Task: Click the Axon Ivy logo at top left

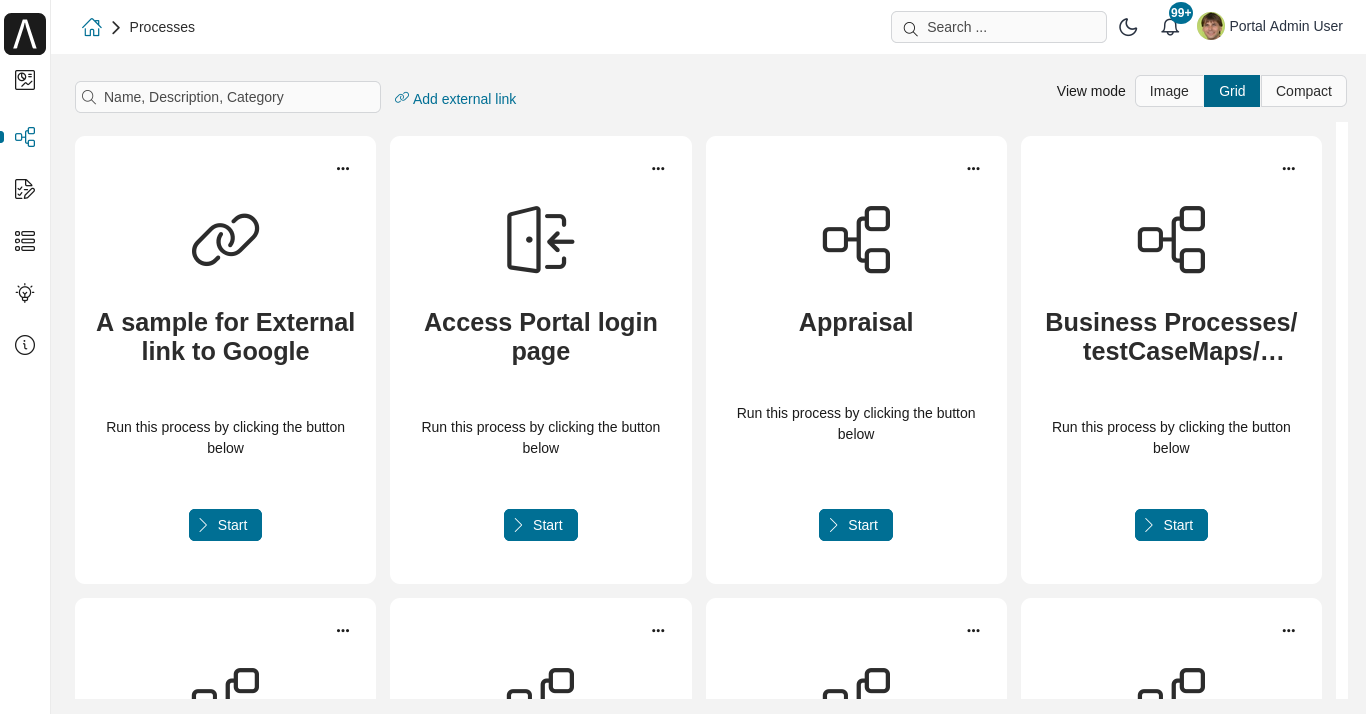Action: pos(24,33)
